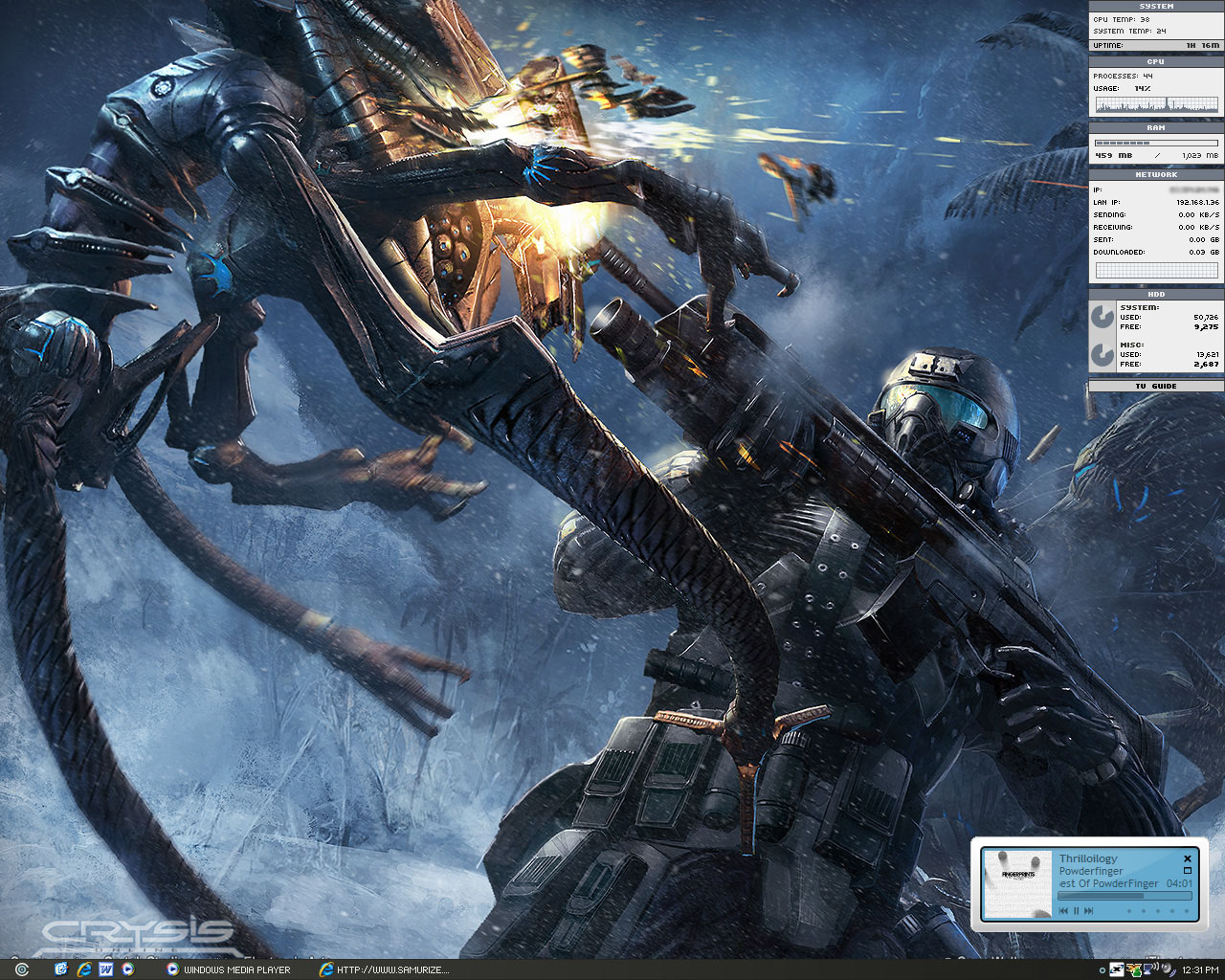Skip to next track in player widget
This screenshot has width=1225, height=980.
coord(1089,911)
